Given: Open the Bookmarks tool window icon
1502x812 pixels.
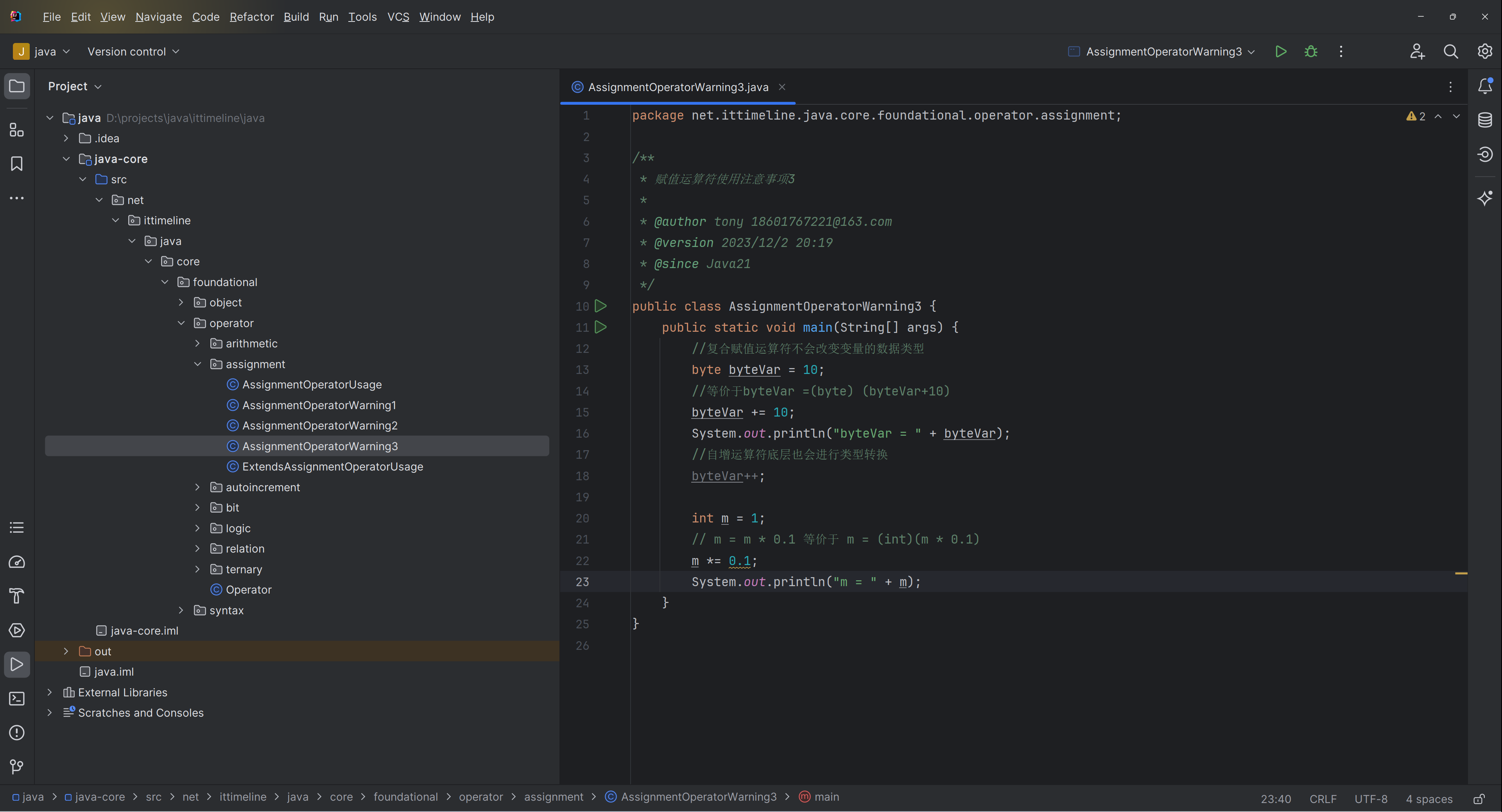Looking at the screenshot, I should [x=17, y=164].
